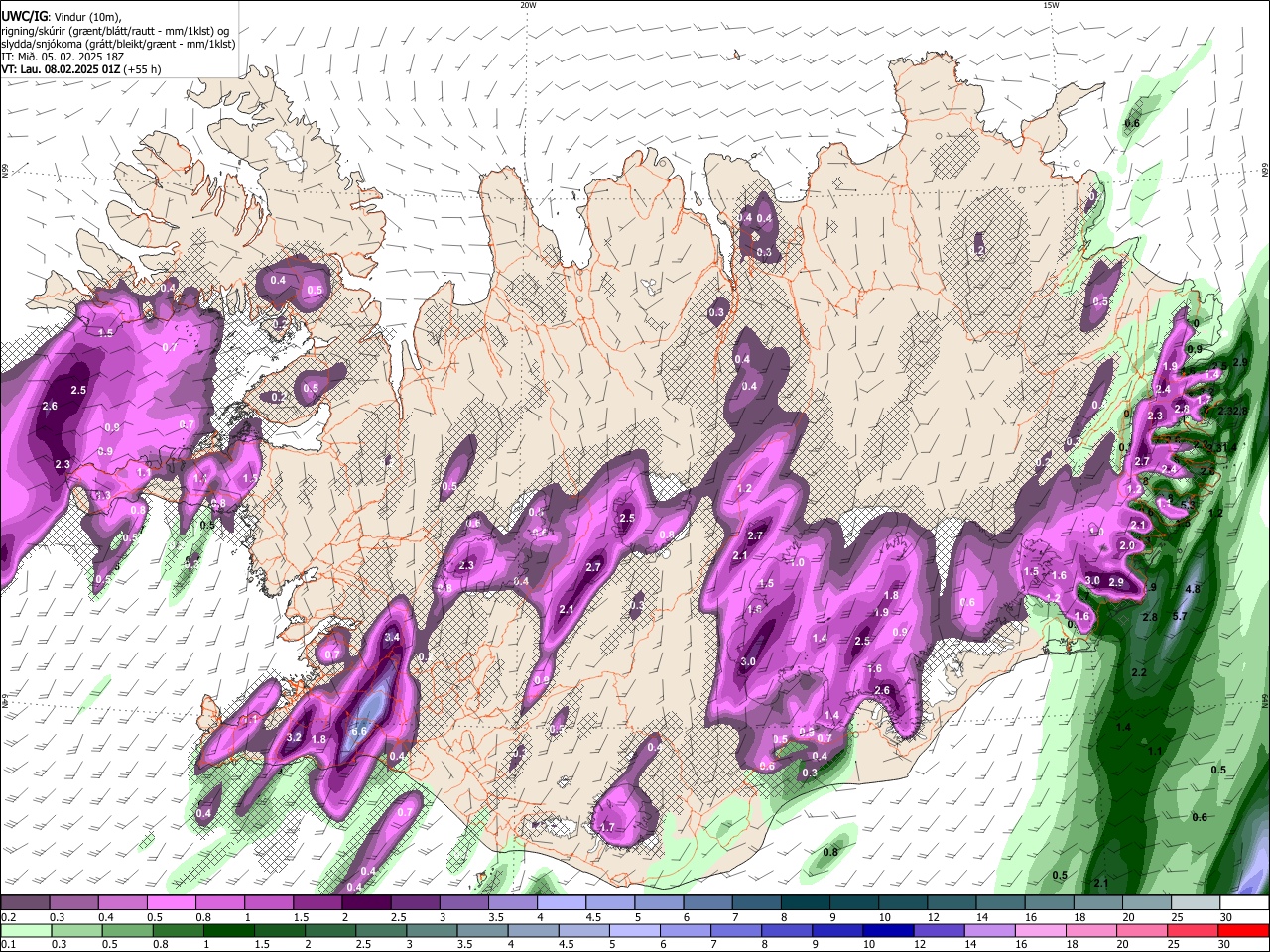Click the 15W longitude label
The width and height of the screenshot is (1270, 952).
pos(1050,5)
